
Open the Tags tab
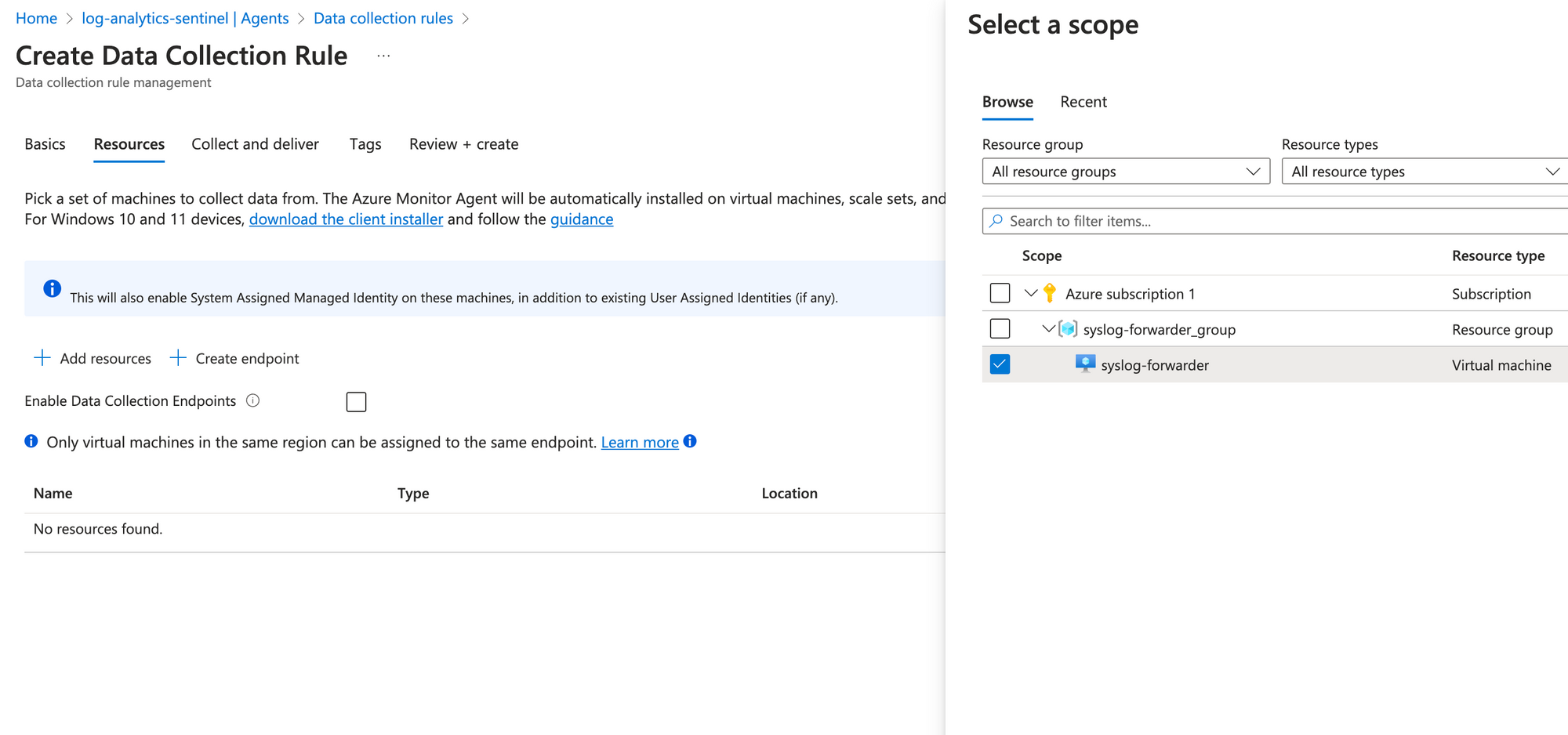click(x=365, y=144)
